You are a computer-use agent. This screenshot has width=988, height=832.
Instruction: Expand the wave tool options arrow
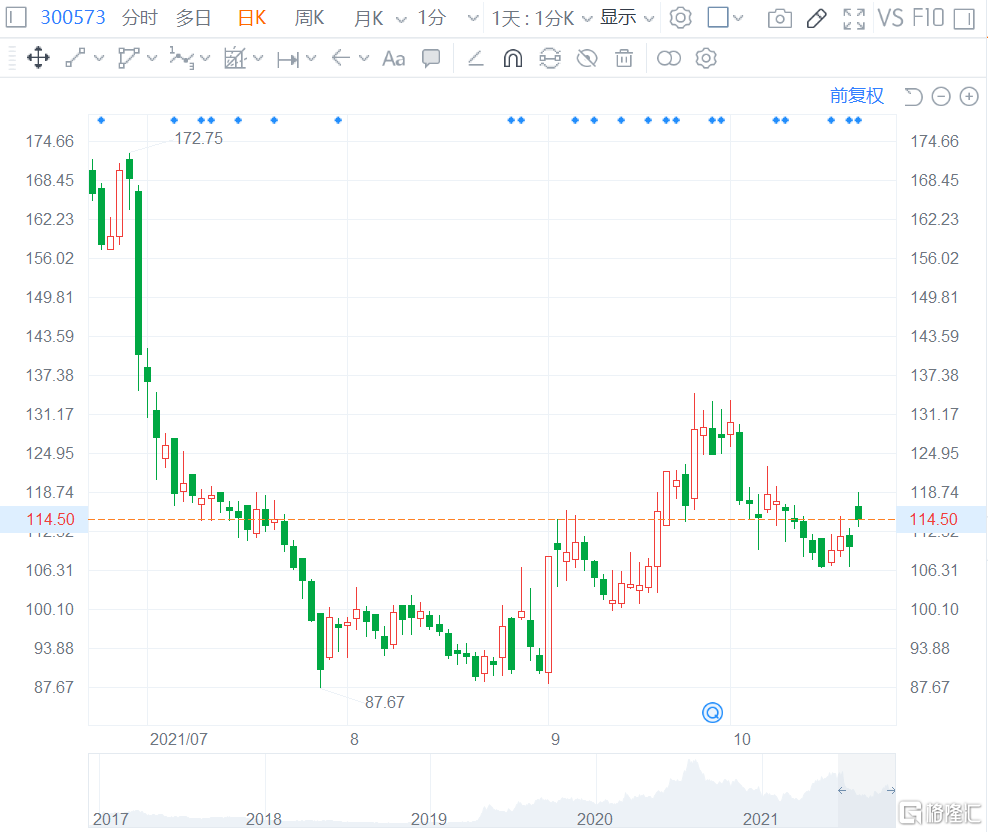[205, 59]
